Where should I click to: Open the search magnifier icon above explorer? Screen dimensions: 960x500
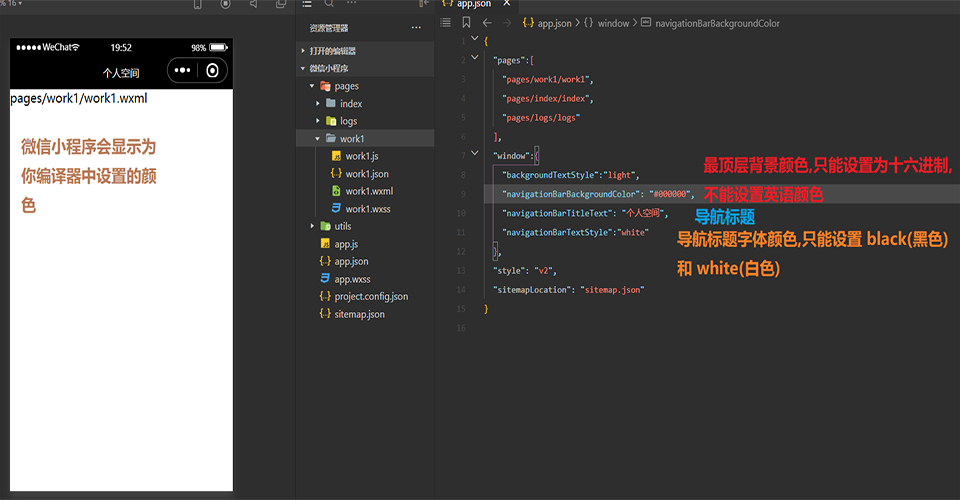(329, 4)
